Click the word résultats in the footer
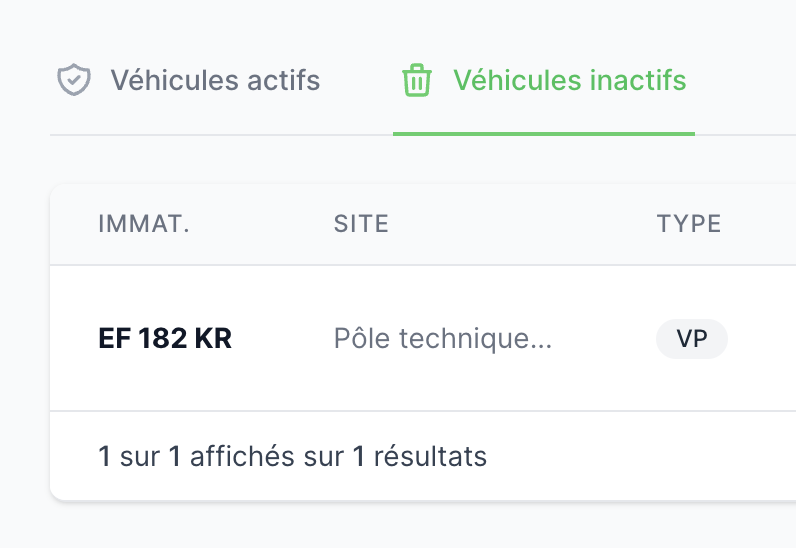The width and height of the screenshot is (796, 548). 430,456
